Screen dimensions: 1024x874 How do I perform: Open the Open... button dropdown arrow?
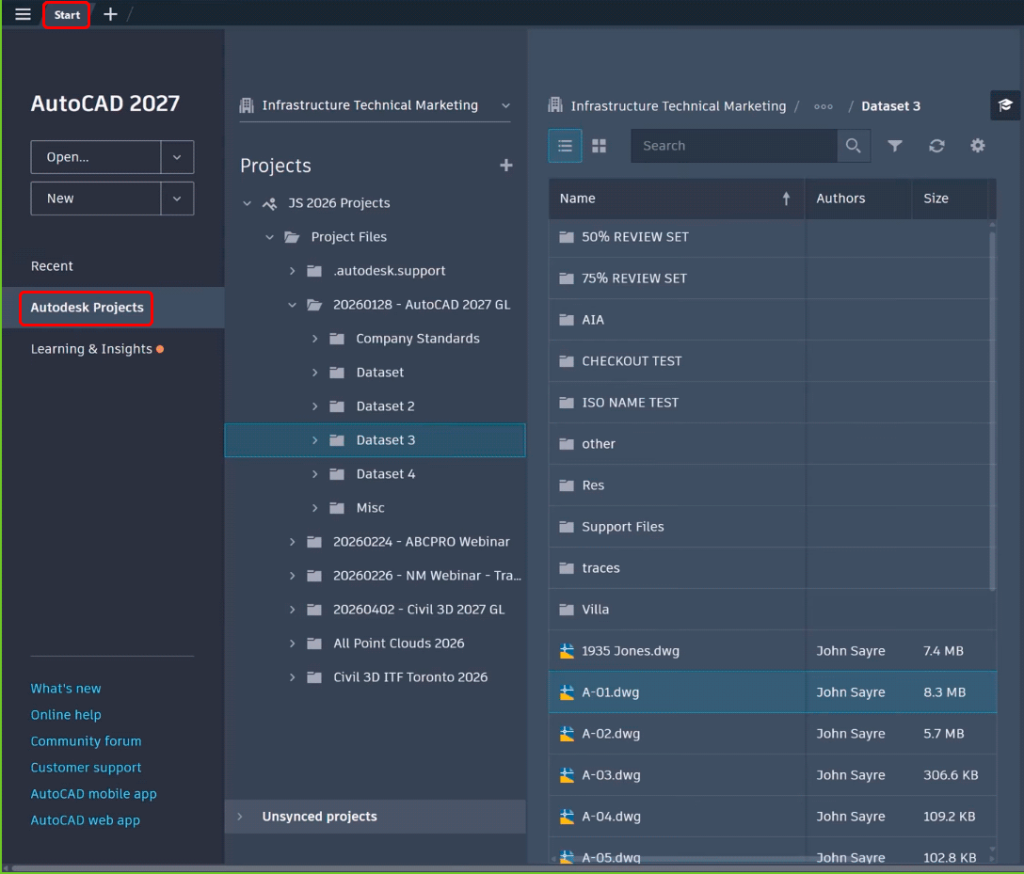click(176, 157)
